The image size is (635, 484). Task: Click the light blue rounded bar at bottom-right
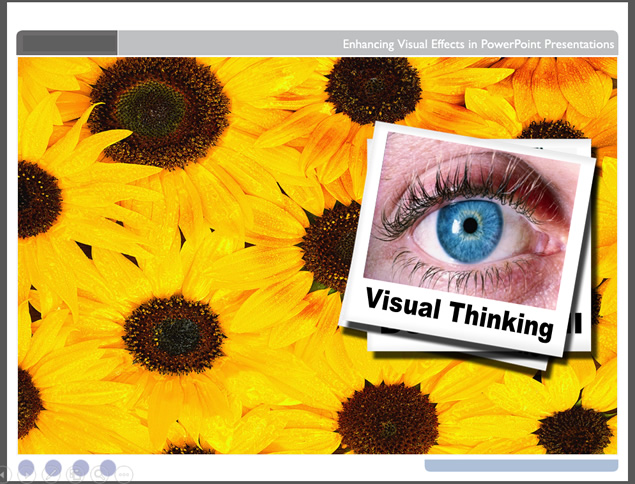click(x=520, y=465)
